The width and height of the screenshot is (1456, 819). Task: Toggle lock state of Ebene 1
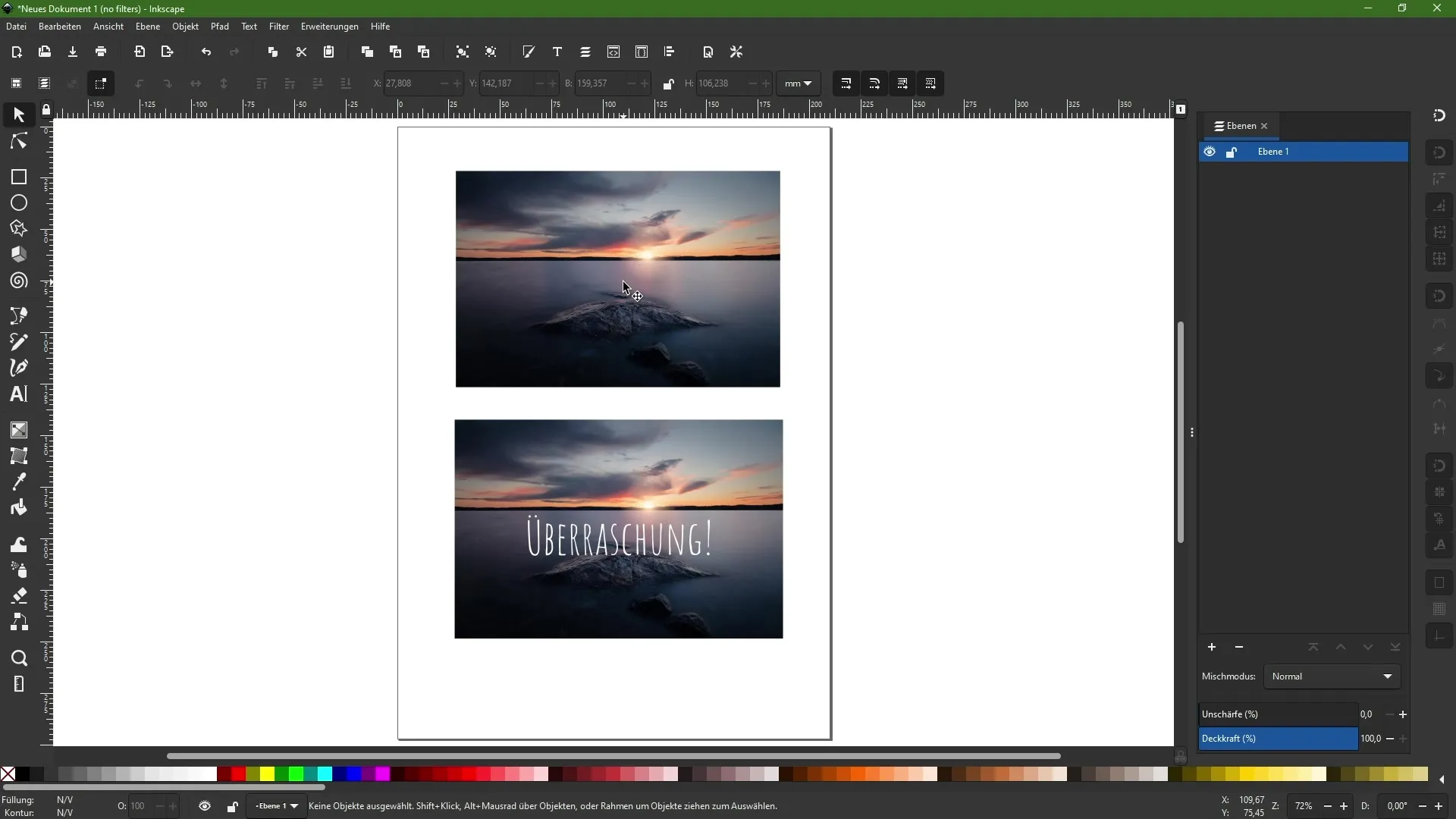[x=1233, y=151]
